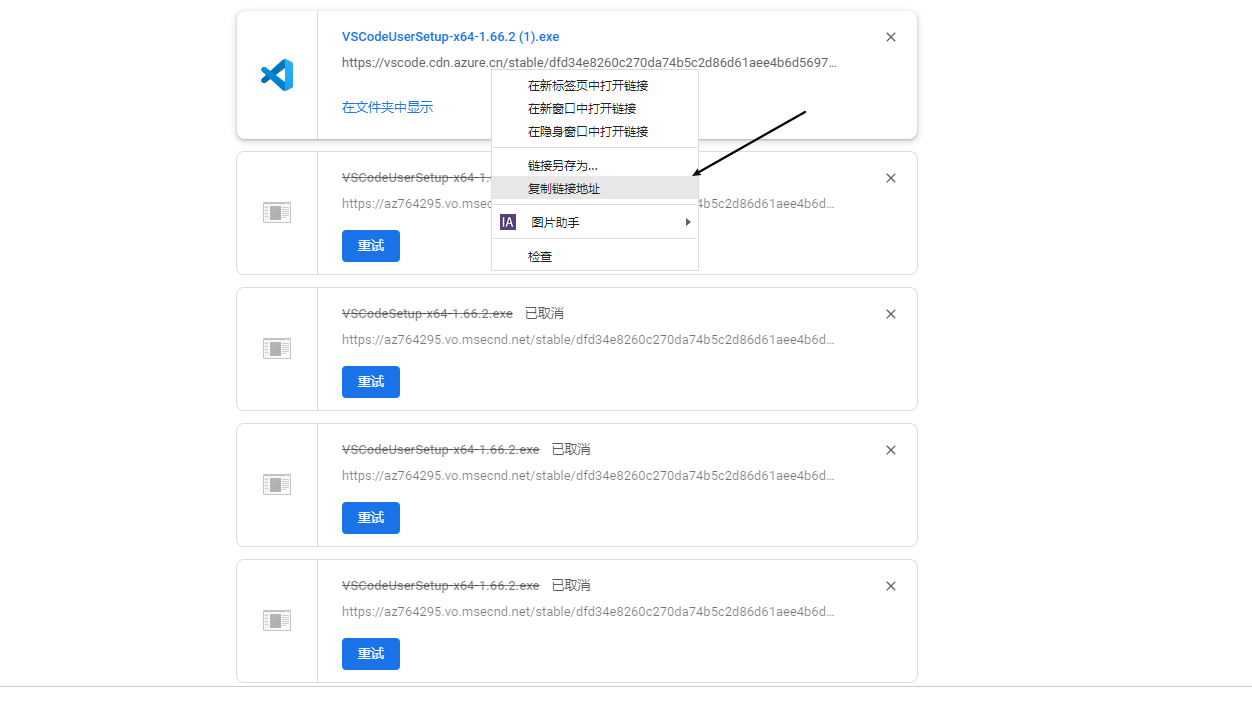Viewport: 1252px width, 727px height.
Task: Choose 在新窗口中打开链接 from the context menu
Action: click(x=595, y=108)
